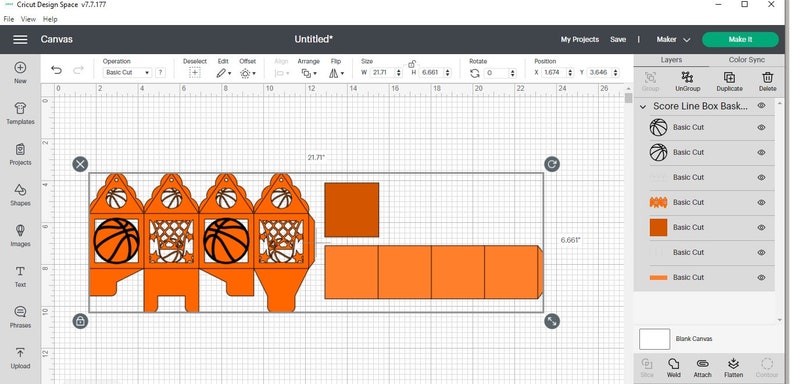The width and height of the screenshot is (794, 384).
Task: Open the Maker machine dropdown
Action: (673, 39)
